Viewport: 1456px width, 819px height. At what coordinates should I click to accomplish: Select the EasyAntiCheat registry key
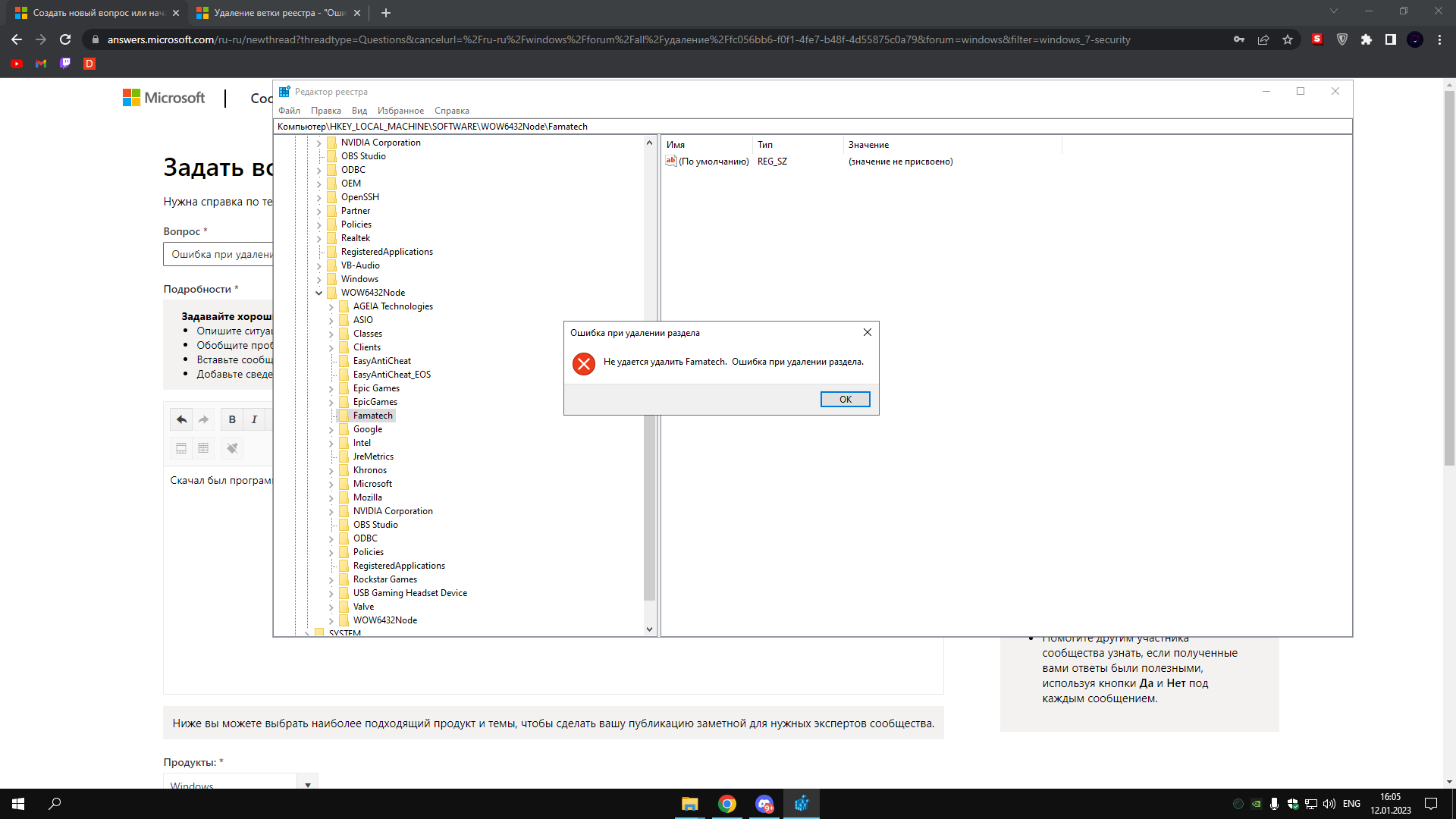click(x=381, y=361)
